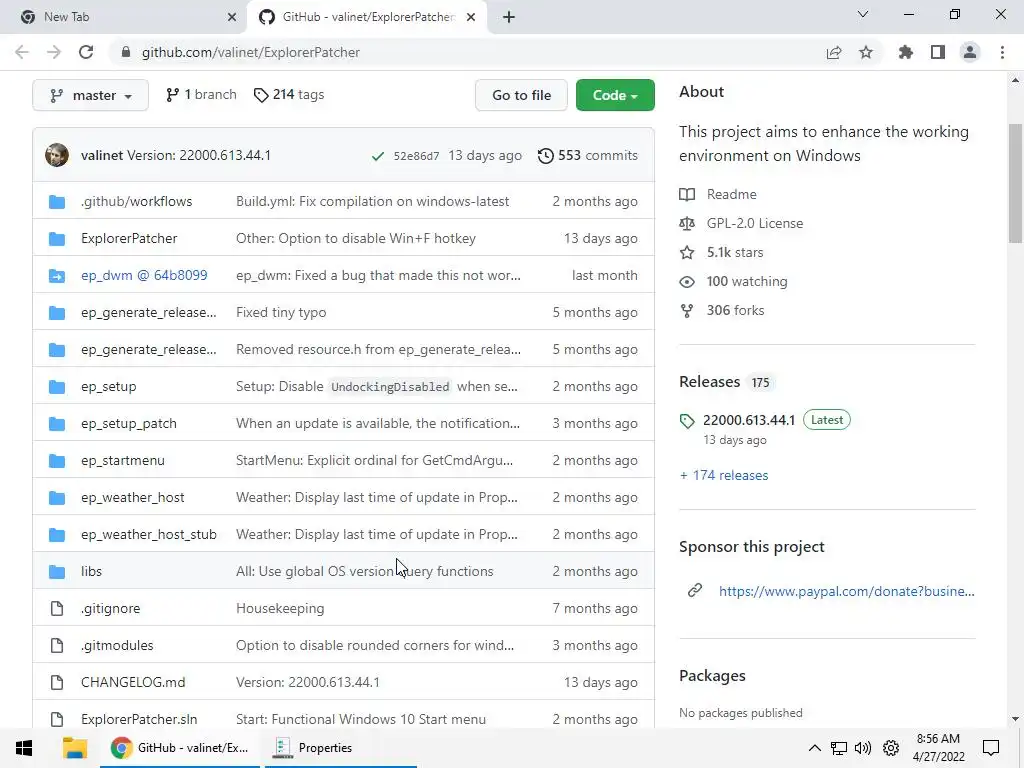The width and height of the screenshot is (1024, 768).
Task: Open File Explorer from taskbar
Action: pos(74,748)
